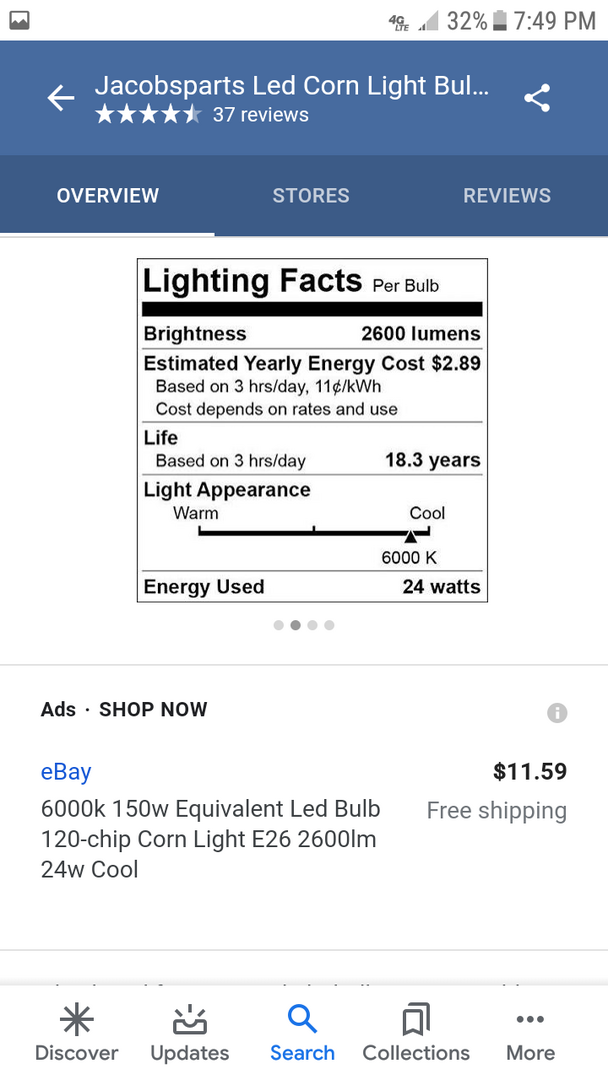This screenshot has height=1080, width=608.
Task: Select the third image carousel dot
Action: tap(312, 625)
